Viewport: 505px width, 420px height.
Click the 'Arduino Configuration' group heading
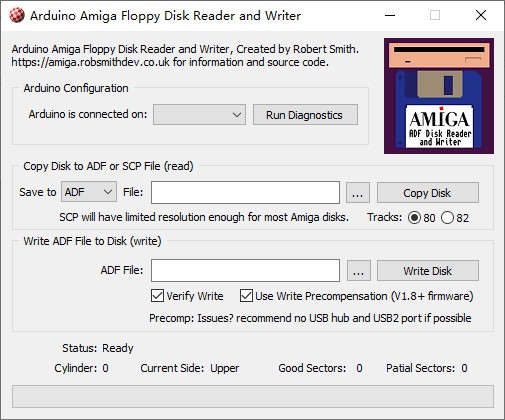(76, 88)
